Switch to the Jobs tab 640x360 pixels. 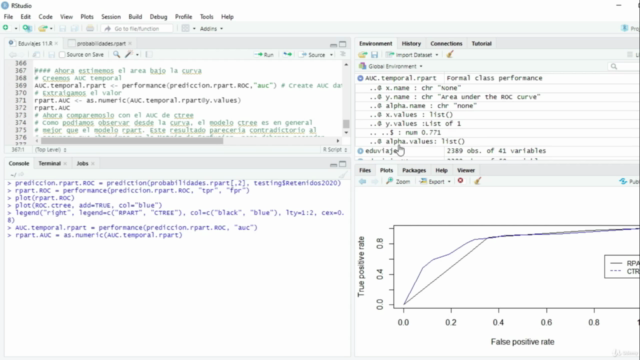point(82,163)
